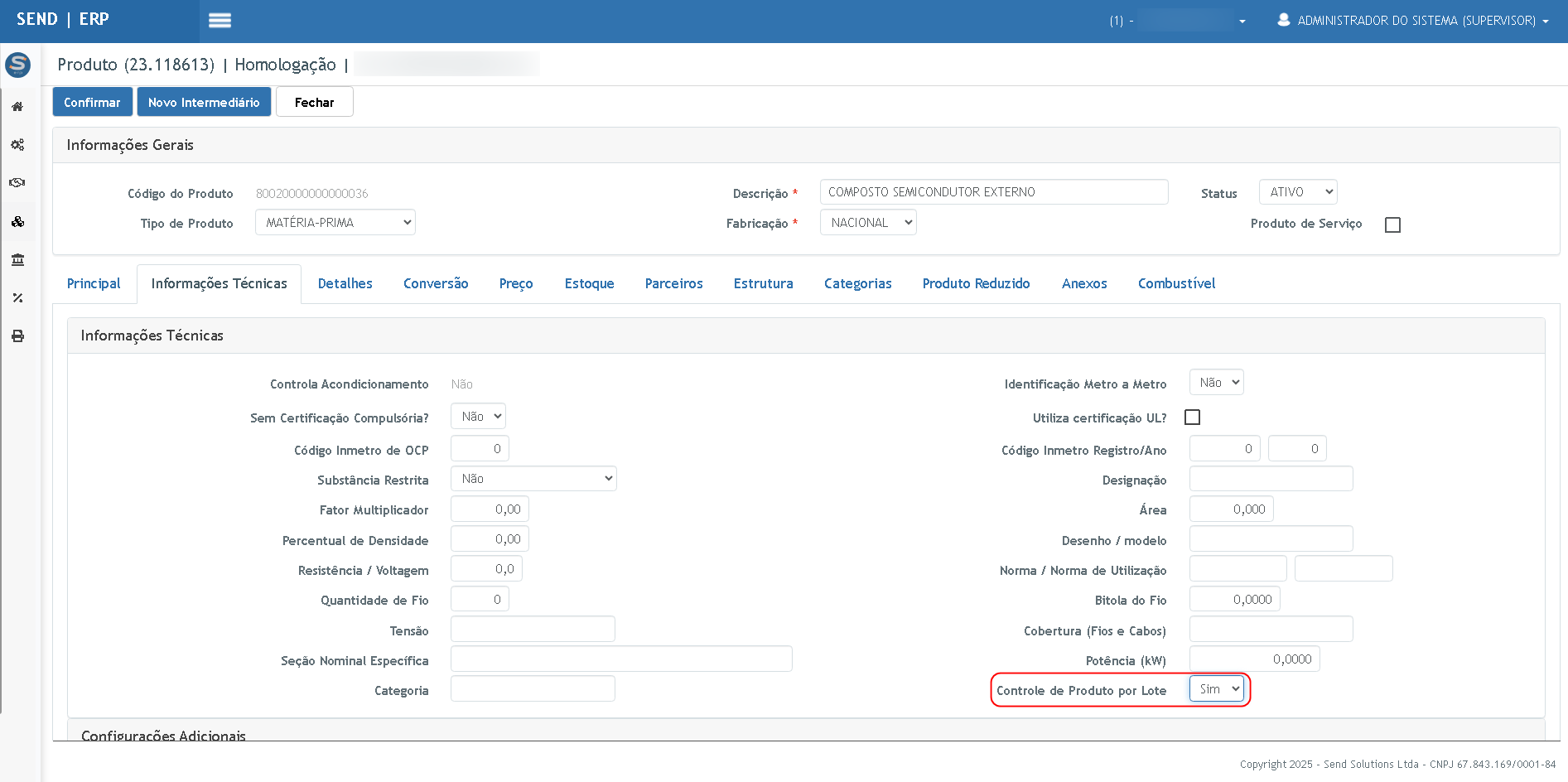Expand the Status dropdown showing ATIVO
The image size is (1568, 782).
click(1297, 192)
